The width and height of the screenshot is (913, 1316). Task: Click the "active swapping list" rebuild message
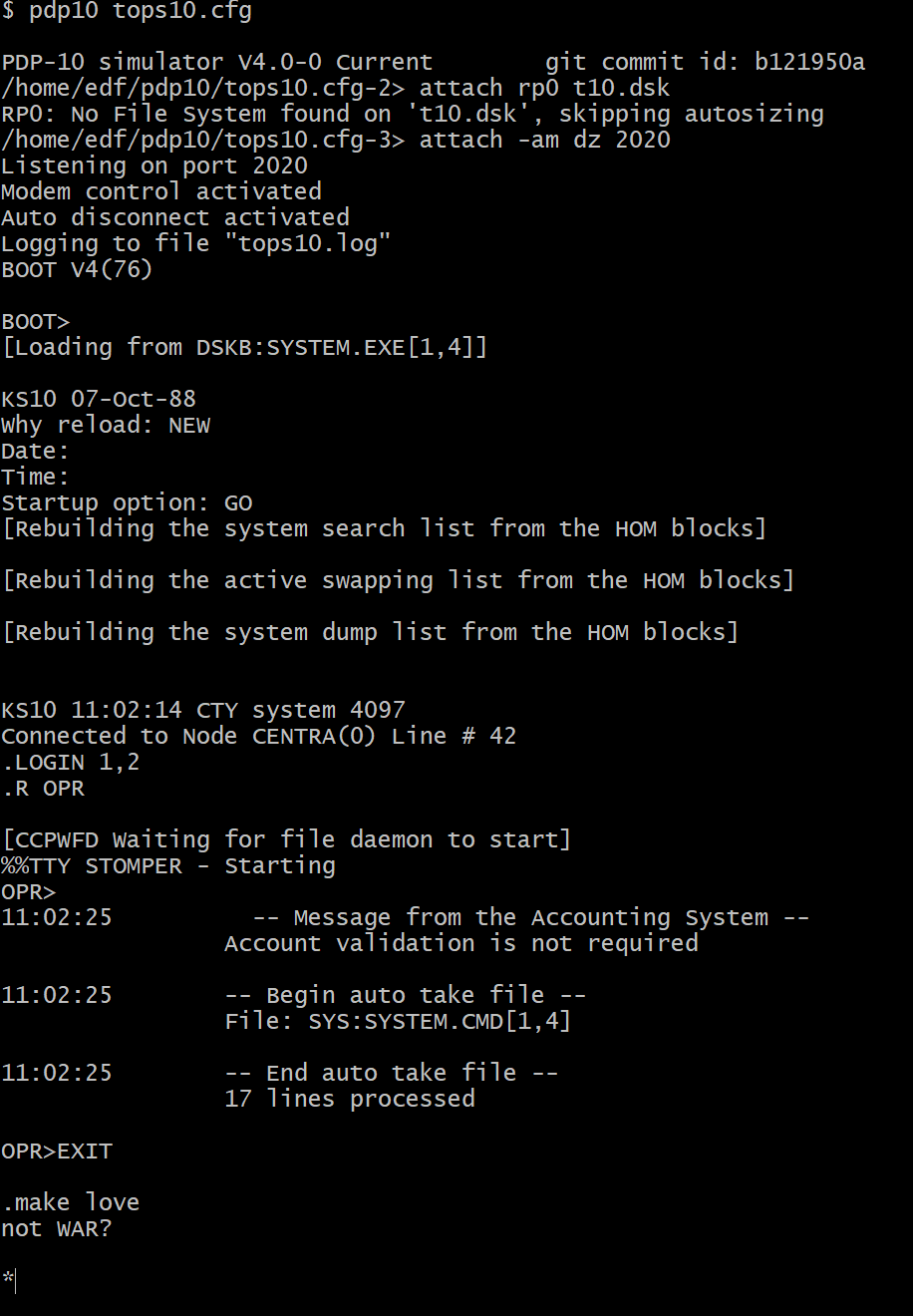coord(398,581)
